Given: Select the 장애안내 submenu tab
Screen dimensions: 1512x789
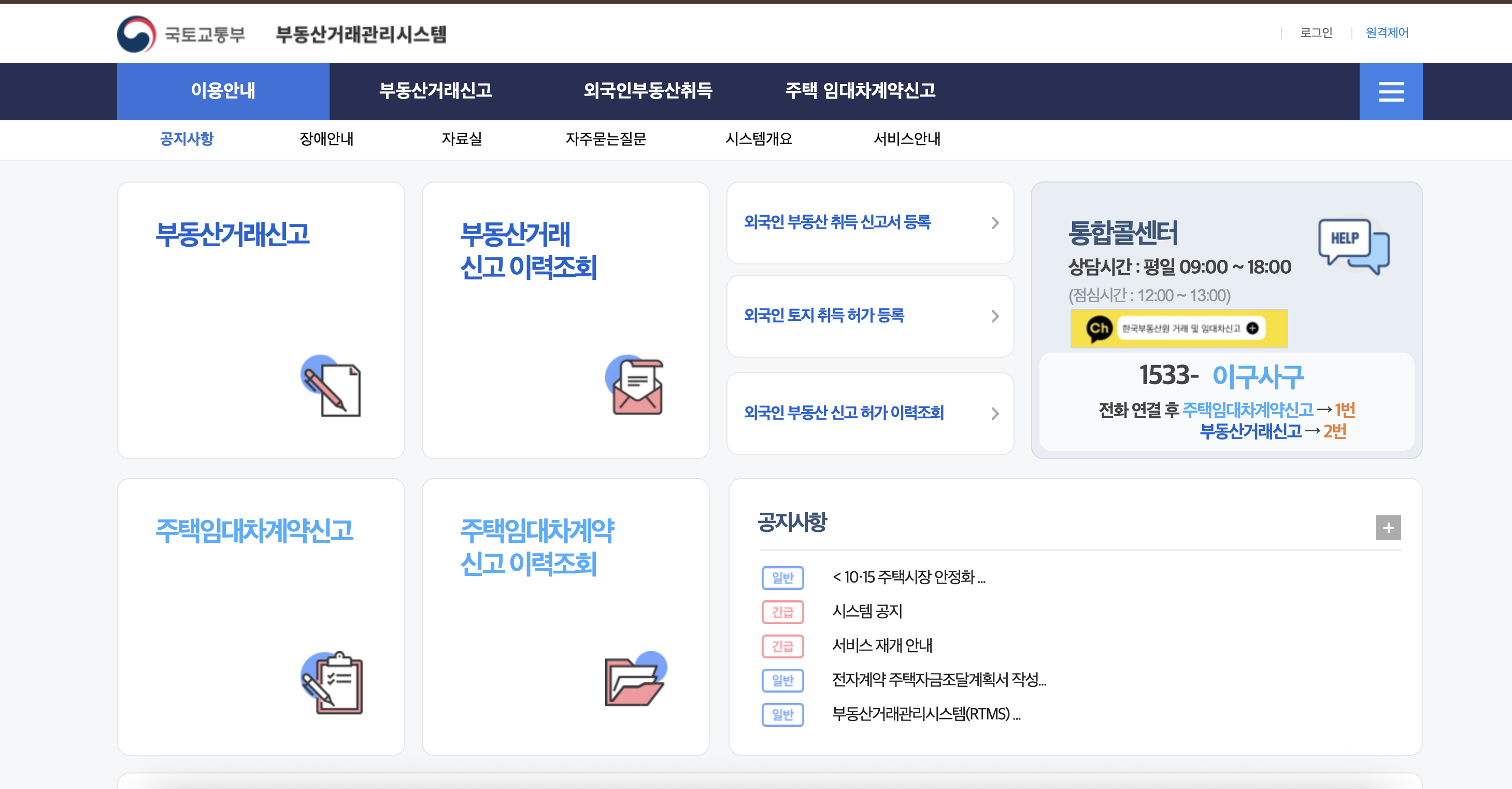Looking at the screenshot, I should [x=326, y=139].
